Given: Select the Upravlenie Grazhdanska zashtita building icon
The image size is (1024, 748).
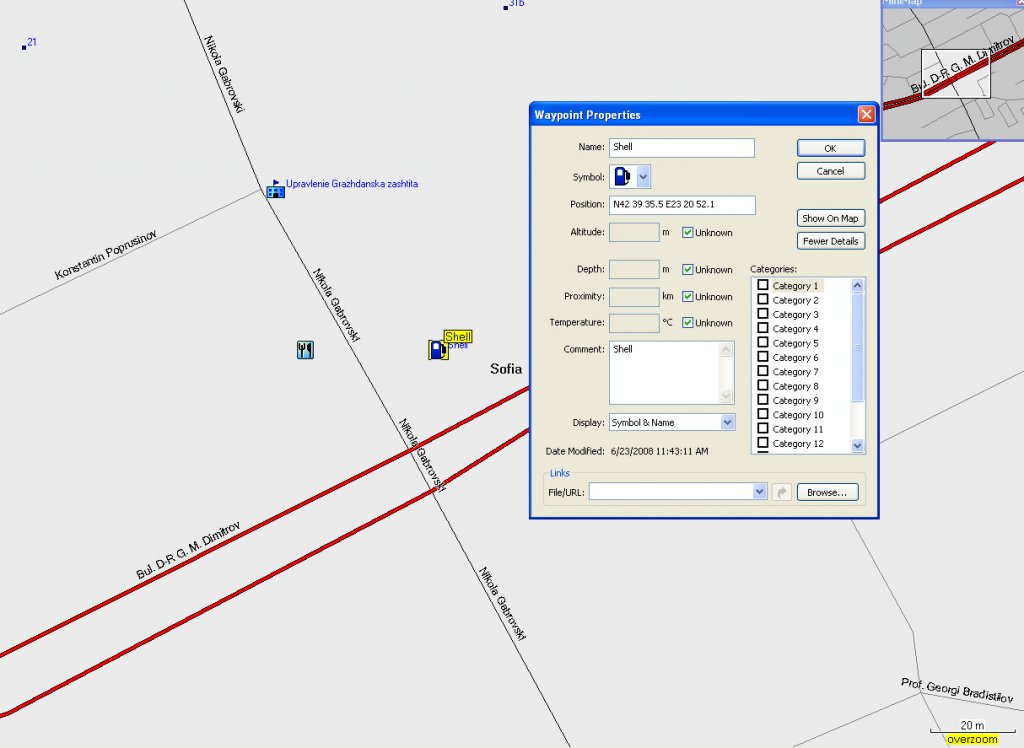Looking at the screenshot, I should click(275, 188).
